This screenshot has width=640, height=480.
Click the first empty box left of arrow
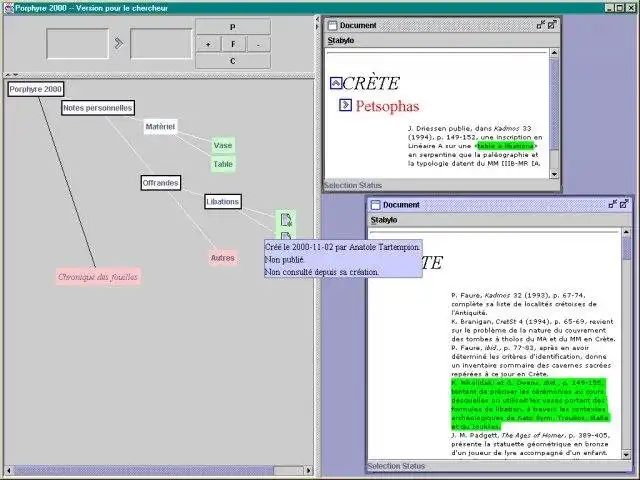coord(78,43)
